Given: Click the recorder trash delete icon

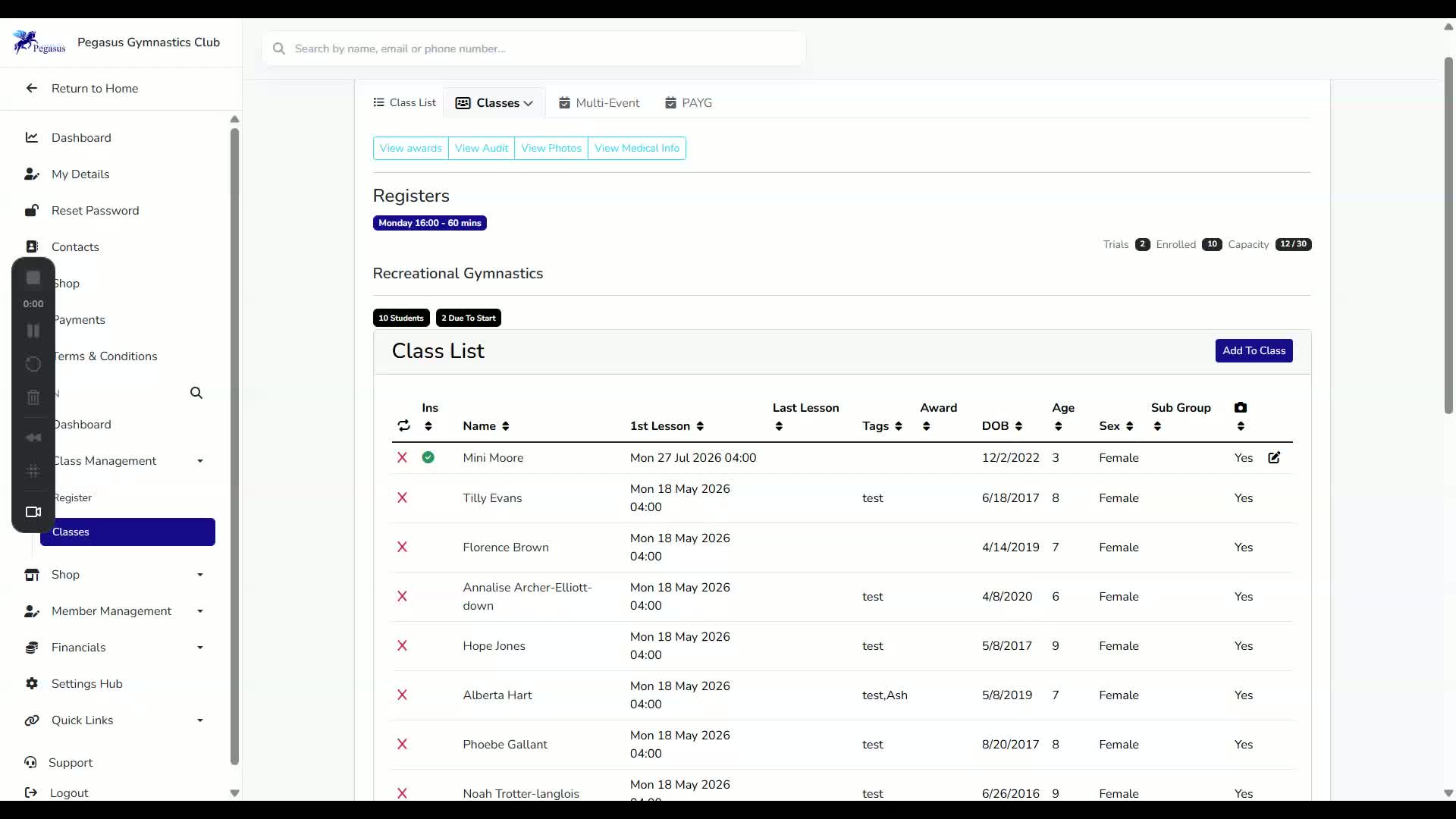Looking at the screenshot, I should 33,397.
